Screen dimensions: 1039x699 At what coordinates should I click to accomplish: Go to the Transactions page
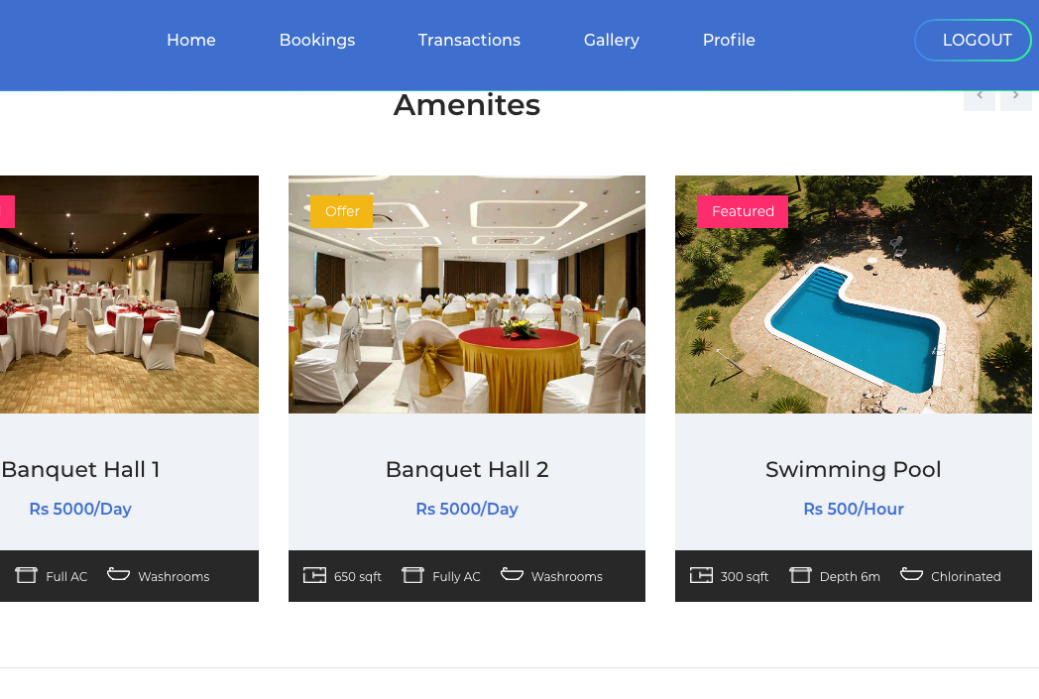click(x=469, y=40)
